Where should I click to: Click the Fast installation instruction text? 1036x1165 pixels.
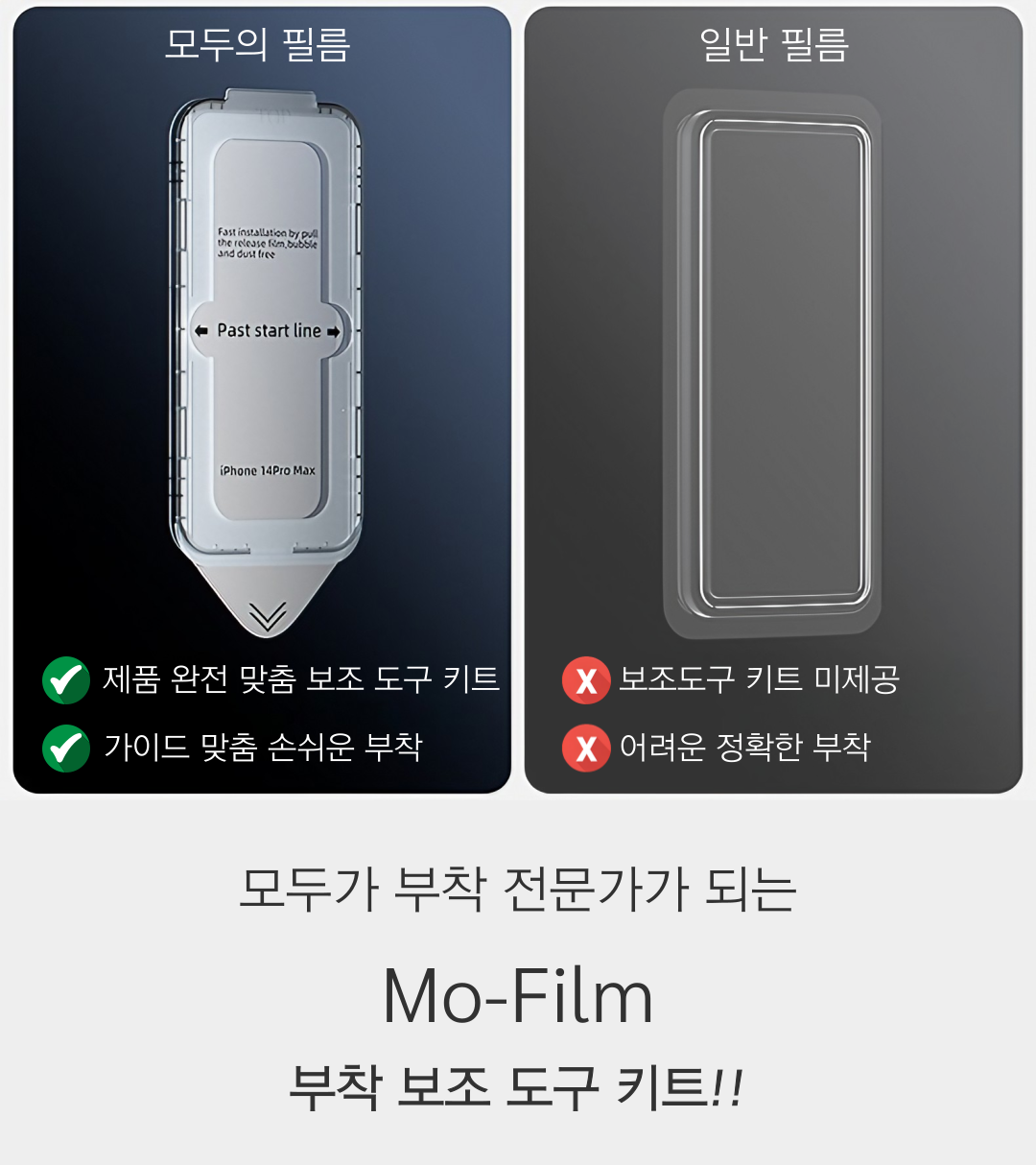(x=268, y=244)
